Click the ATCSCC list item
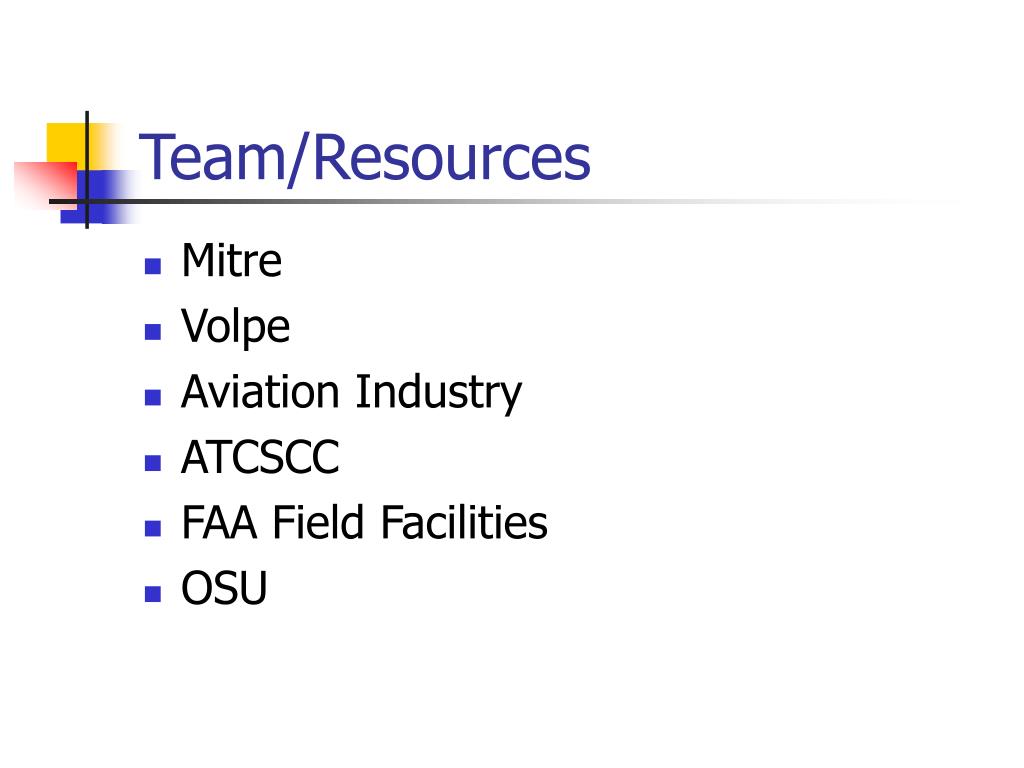This screenshot has height=768, width=1024. tap(260, 457)
